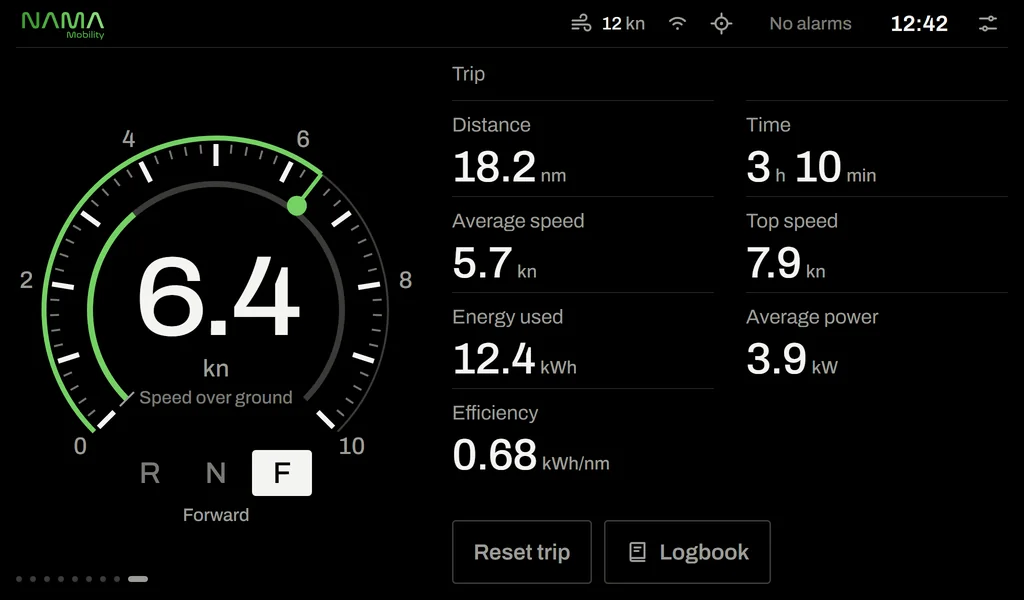1024x600 pixels.
Task: Click the Efficiency value 0.68 kWh/nm
Action: point(531,455)
